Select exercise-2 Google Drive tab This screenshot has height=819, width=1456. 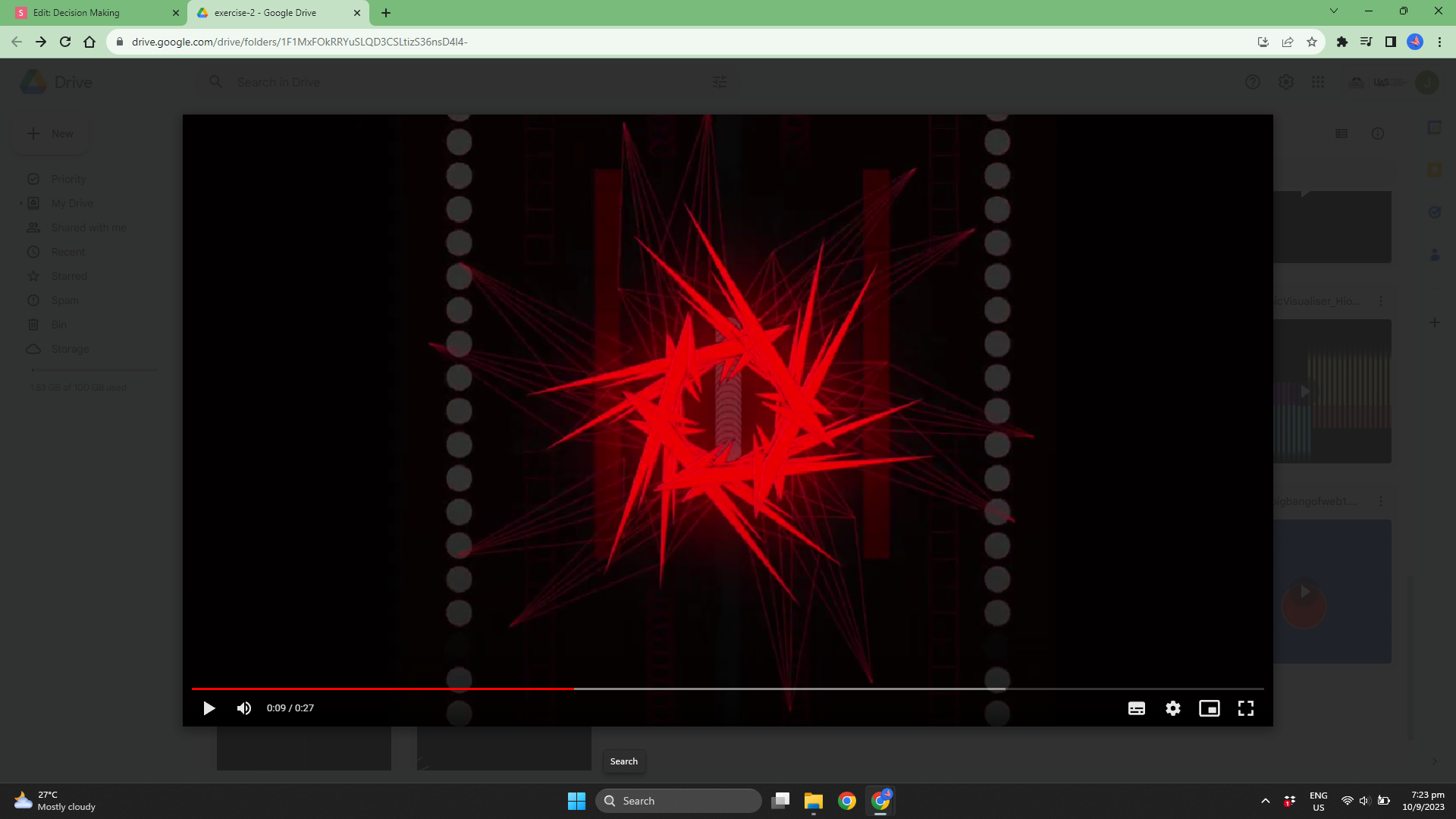point(265,13)
